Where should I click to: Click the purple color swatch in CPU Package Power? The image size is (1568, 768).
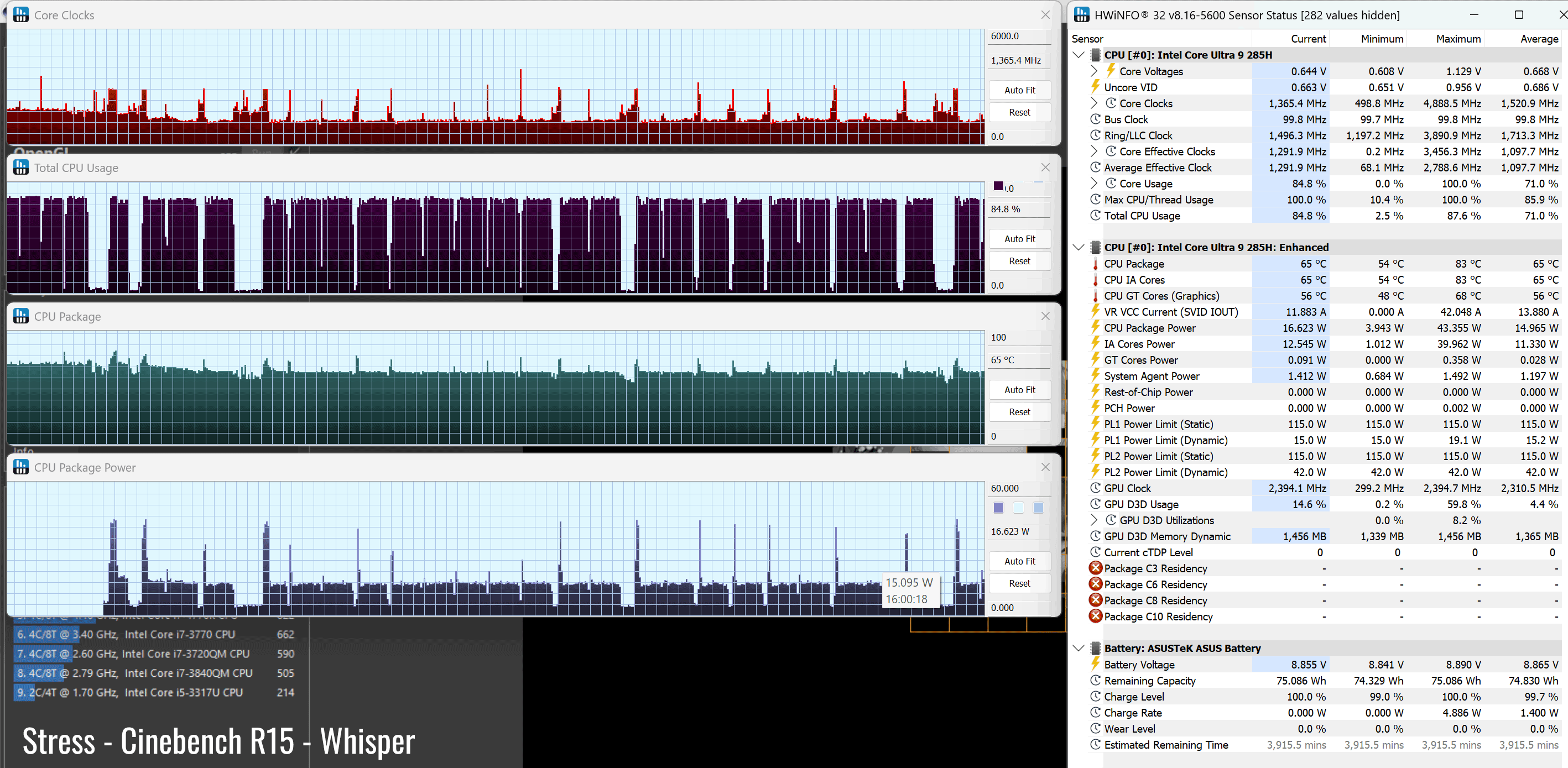[998, 508]
